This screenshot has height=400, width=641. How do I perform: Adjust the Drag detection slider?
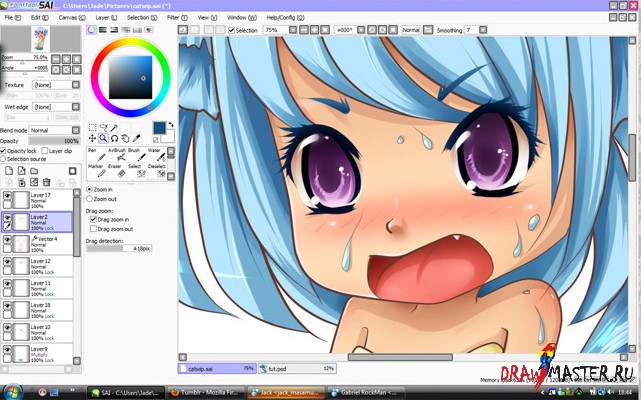pyautogui.click(x=119, y=248)
